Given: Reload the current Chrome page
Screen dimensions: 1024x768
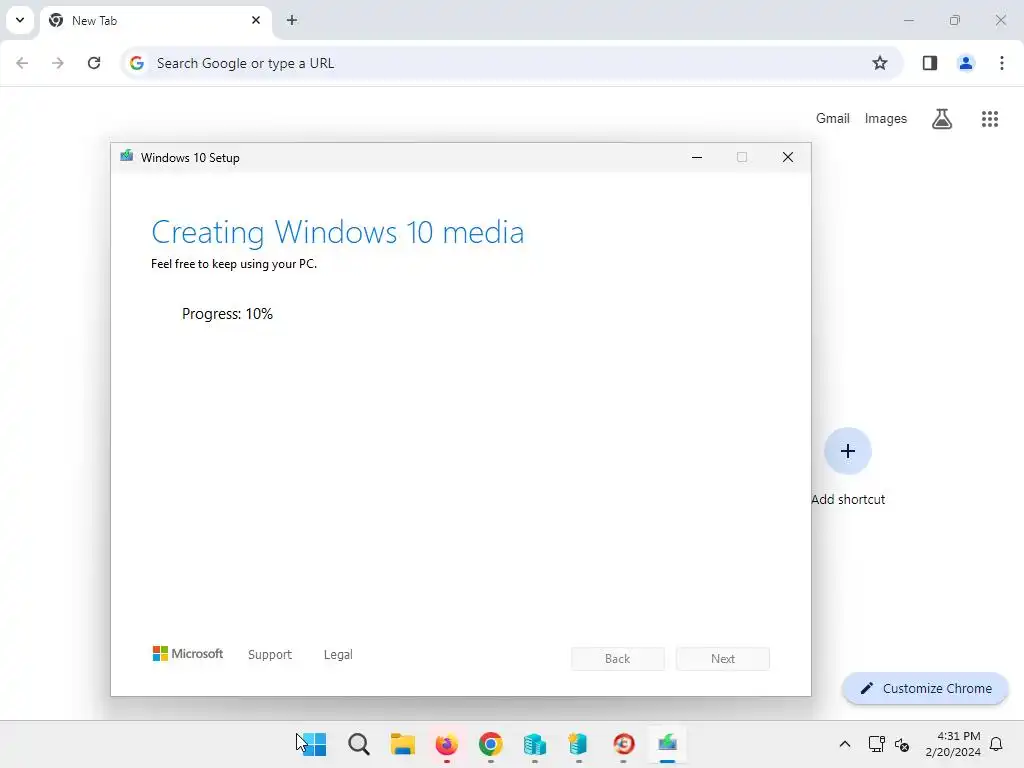Looking at the screenshot, I should (94, 63).
